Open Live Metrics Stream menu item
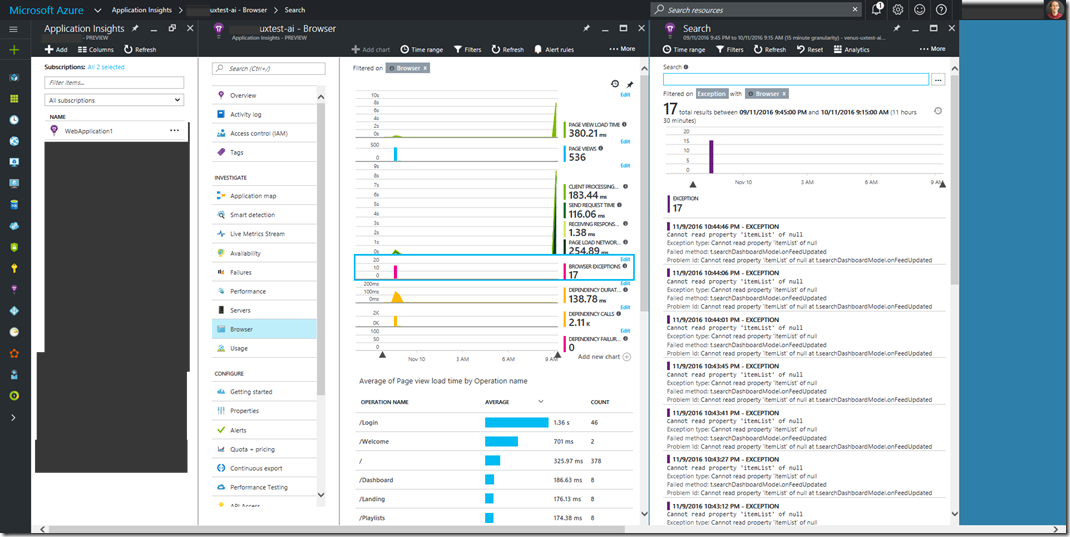The height and width of the screenshot is (537, 1070). pos(257,234)
